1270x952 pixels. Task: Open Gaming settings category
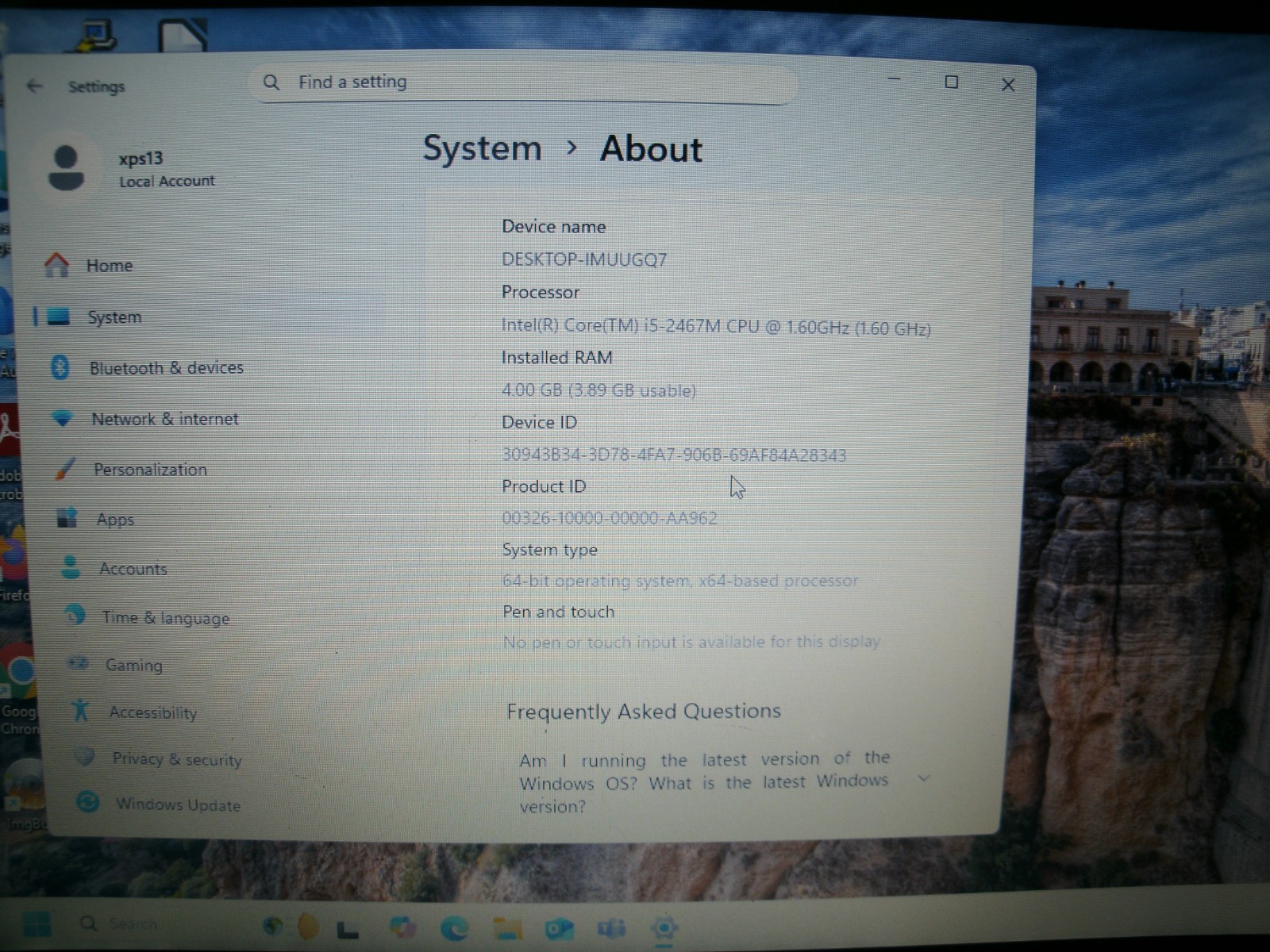[133, 665]
